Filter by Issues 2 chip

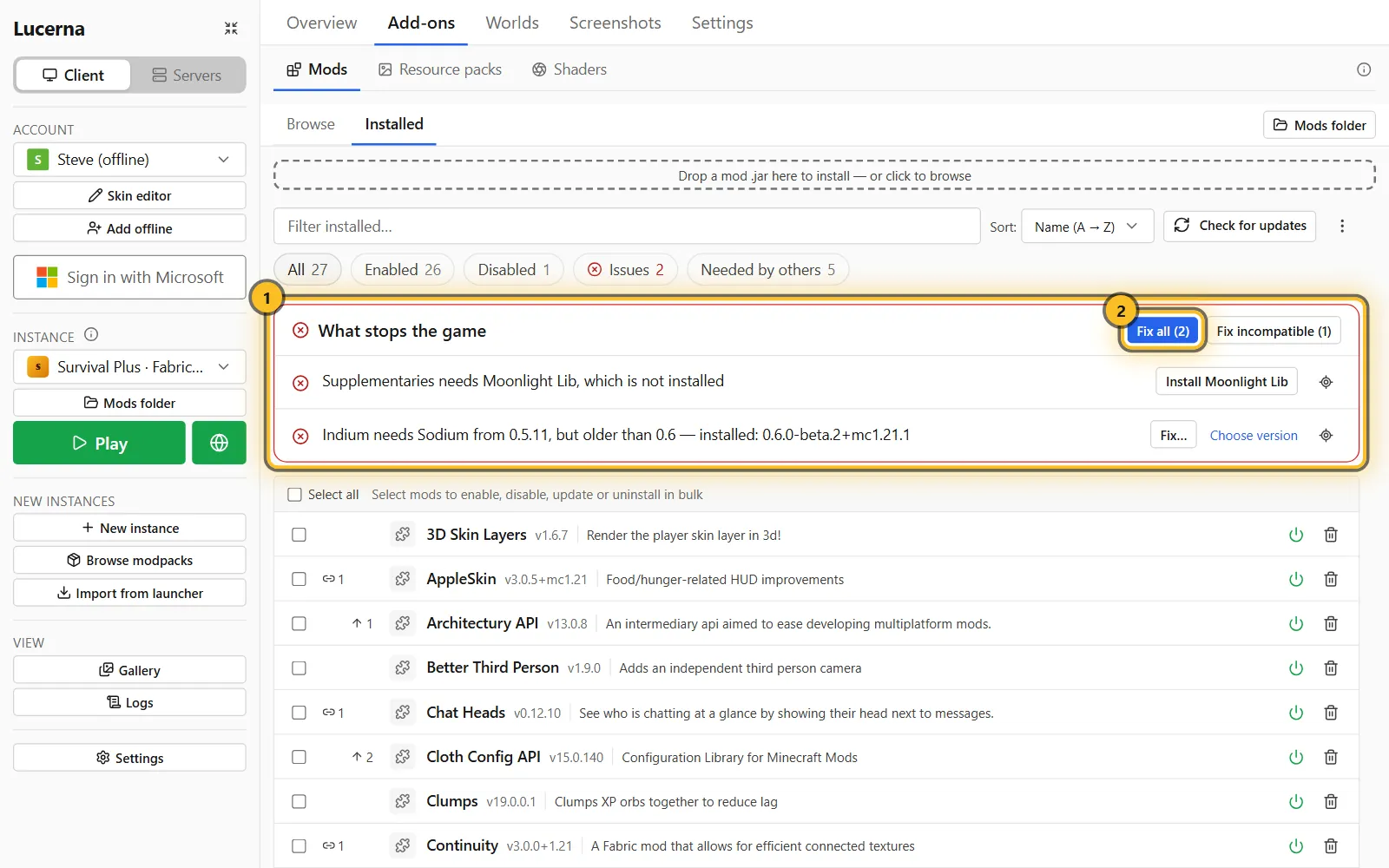625,270
